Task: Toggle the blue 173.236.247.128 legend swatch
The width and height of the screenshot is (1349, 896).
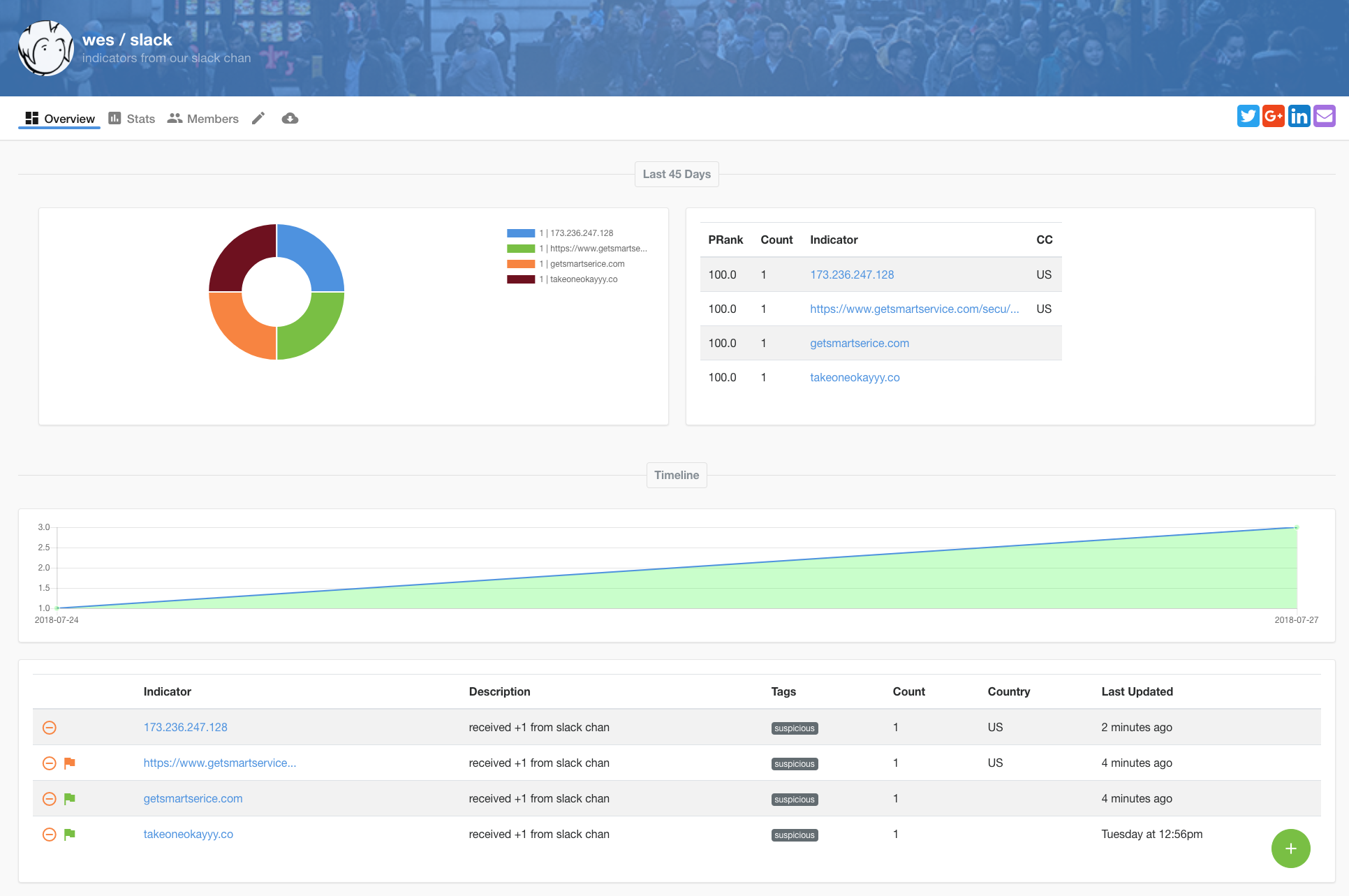Action: [521, 233]
